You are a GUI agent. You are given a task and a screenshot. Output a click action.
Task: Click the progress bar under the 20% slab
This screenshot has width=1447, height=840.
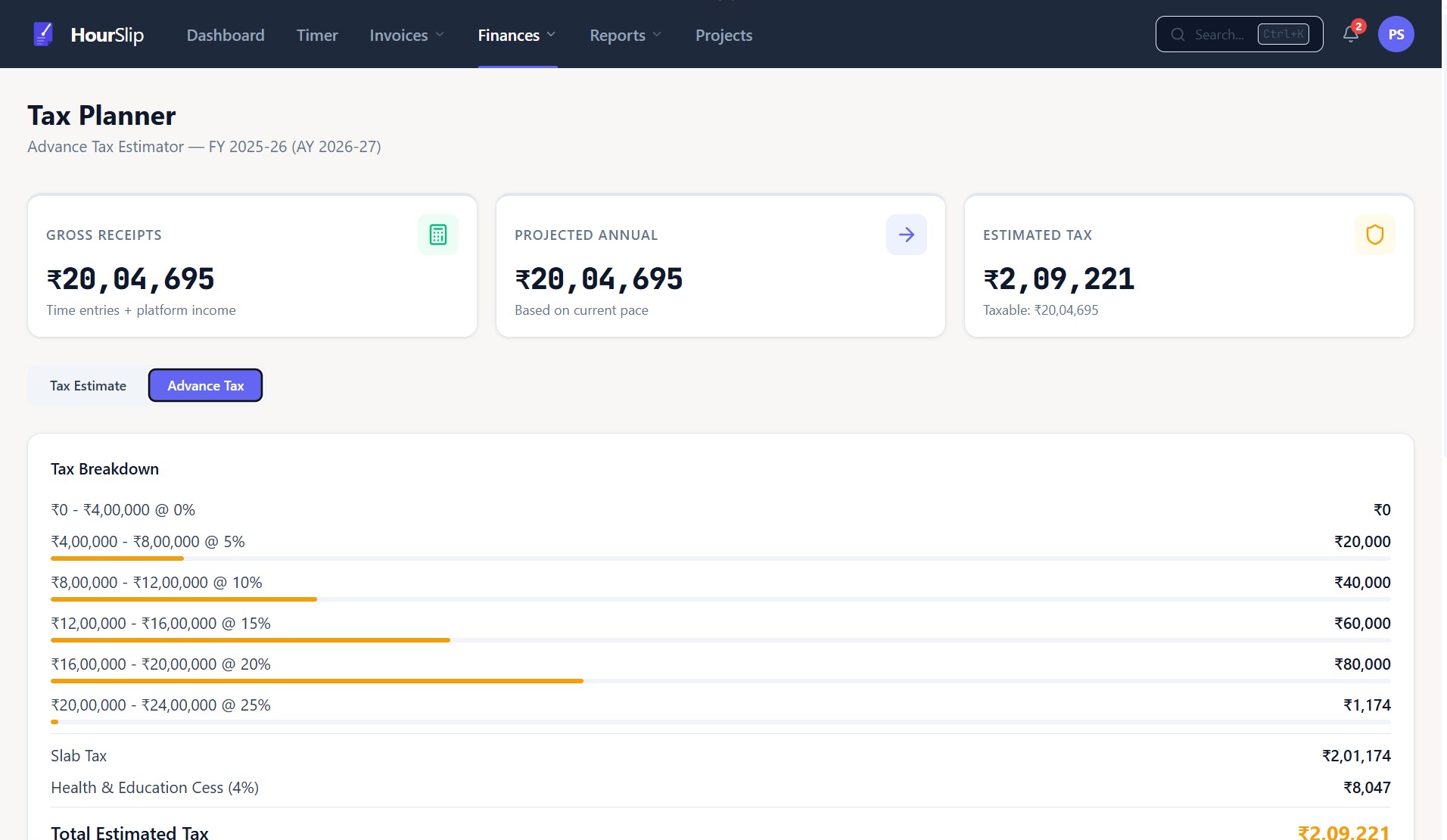pyautogui.click(x=316, y=681)
